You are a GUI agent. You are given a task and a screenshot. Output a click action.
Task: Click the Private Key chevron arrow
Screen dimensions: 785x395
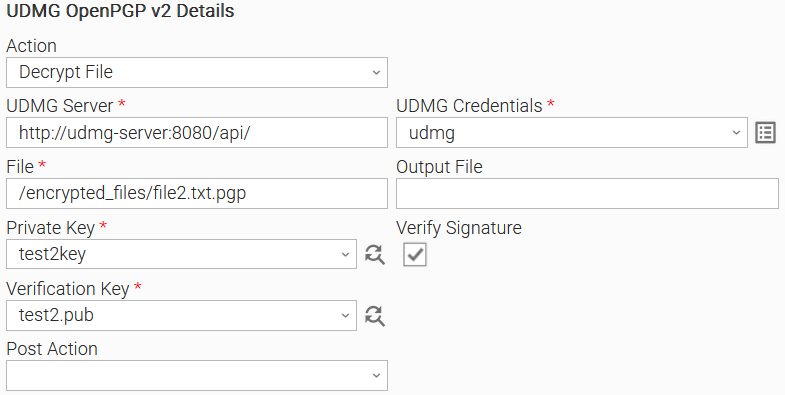[x=345, y=255]
